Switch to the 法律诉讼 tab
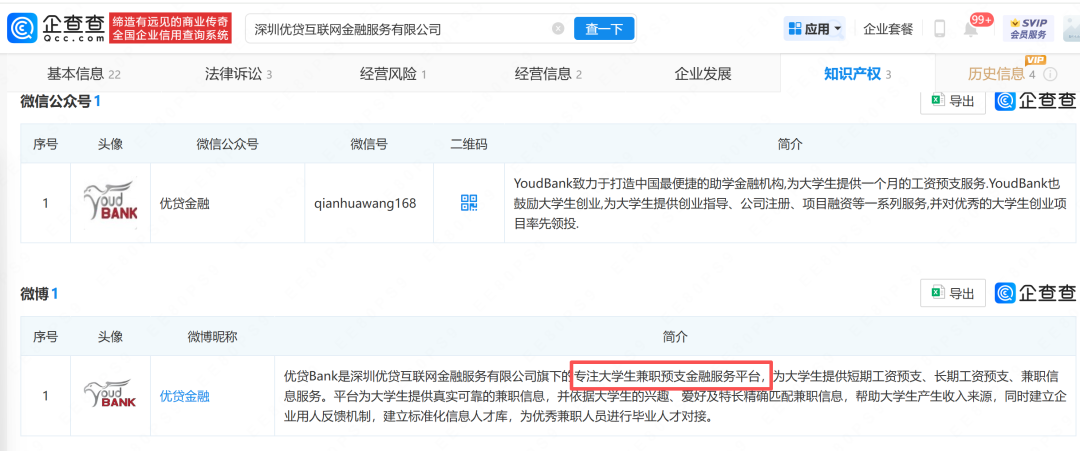Viewport: 1080px width, 451px height. click(238, 74)
